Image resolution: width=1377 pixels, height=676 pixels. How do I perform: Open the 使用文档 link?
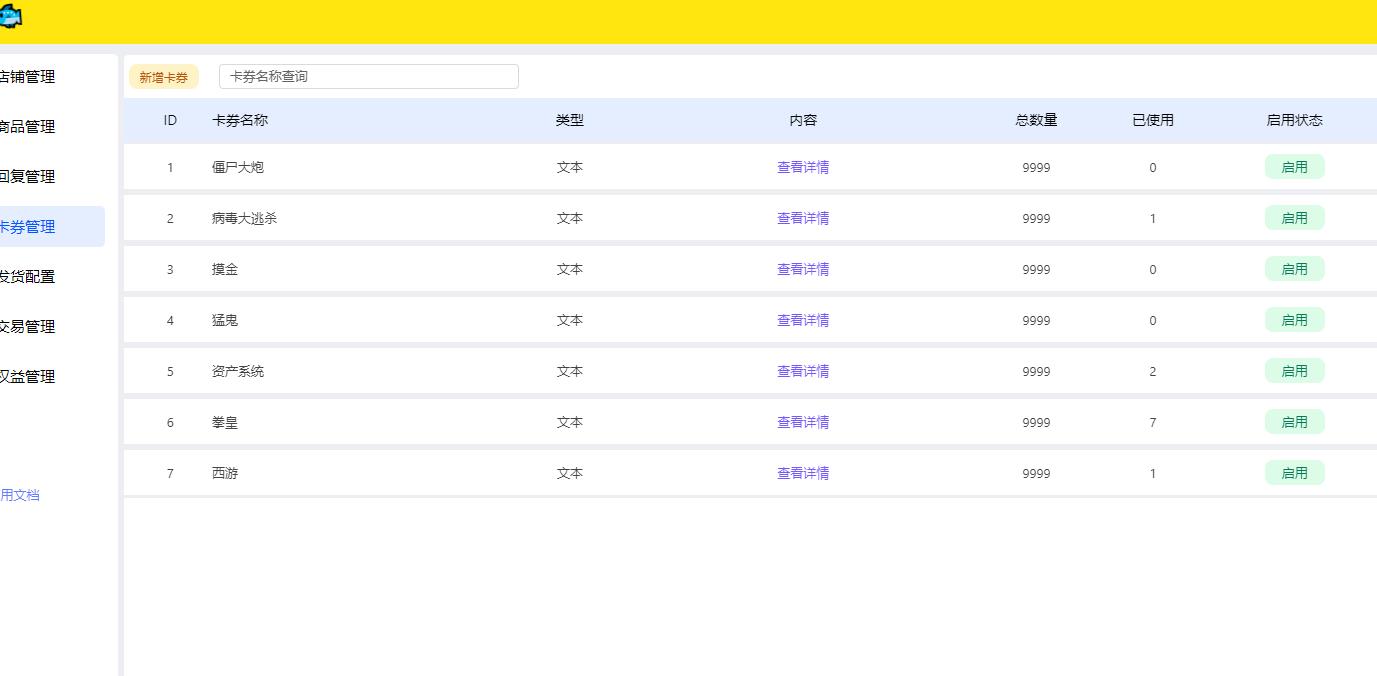coord(20,495)
